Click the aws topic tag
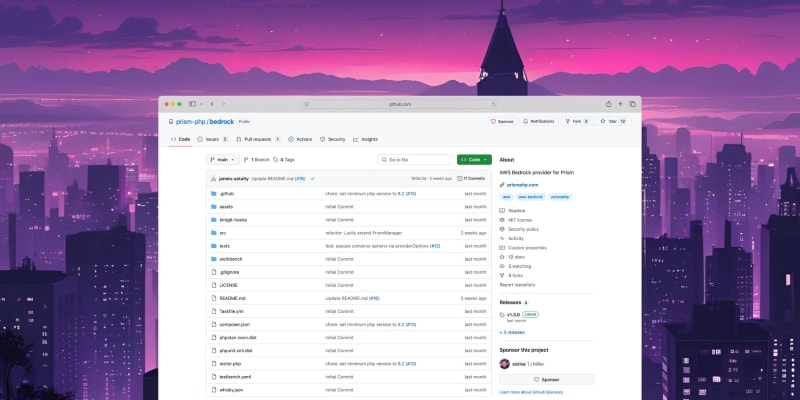Screen dimensions: 800x400 pyautogui.click(x=507, y=197)
